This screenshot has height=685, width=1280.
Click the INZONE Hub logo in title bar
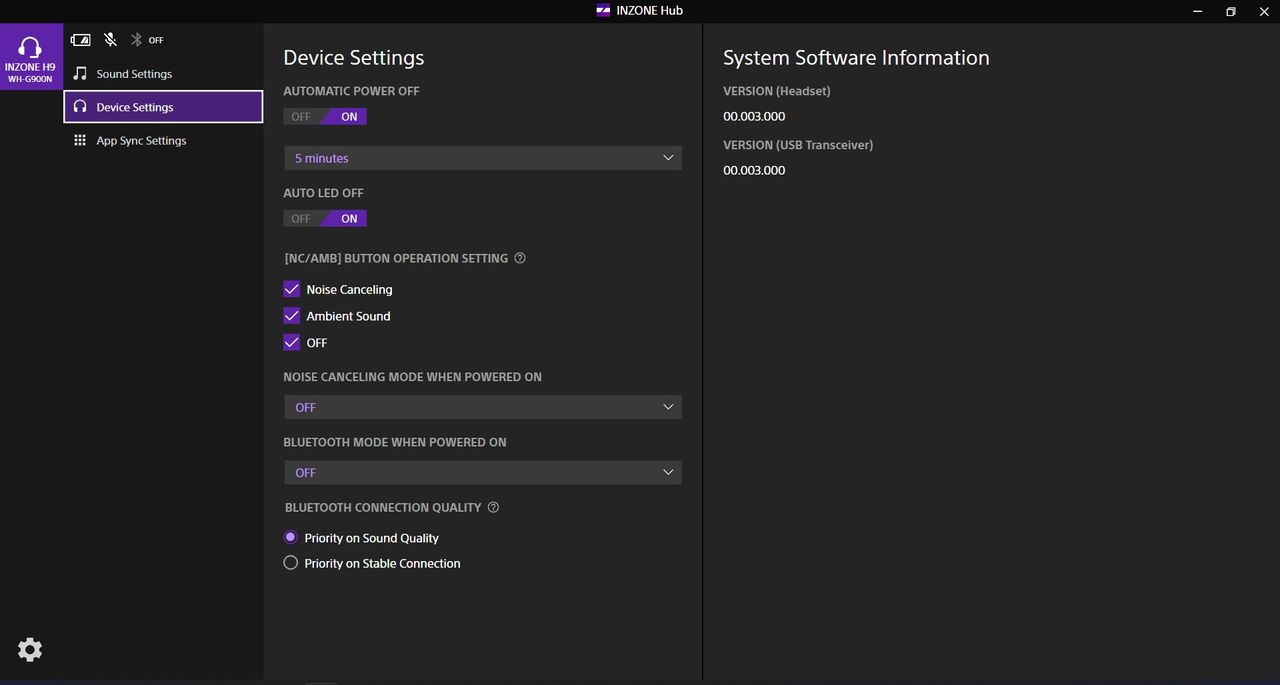(x=603, y=11)
